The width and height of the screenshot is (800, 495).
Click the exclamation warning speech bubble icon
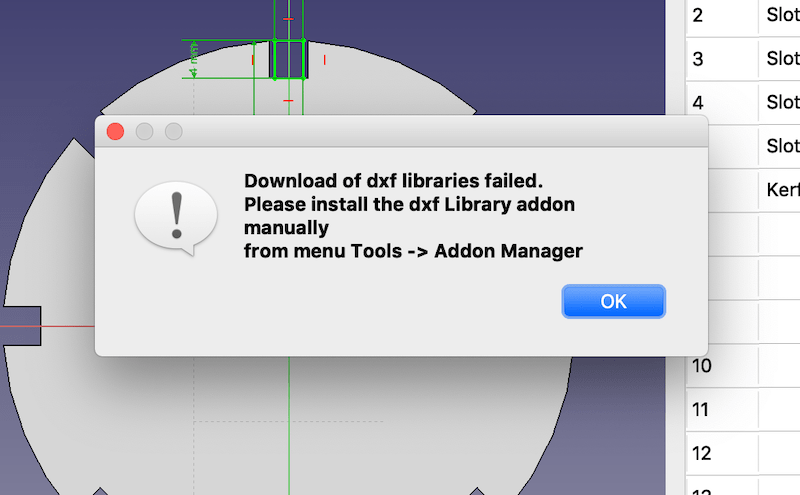pos(176,218)
